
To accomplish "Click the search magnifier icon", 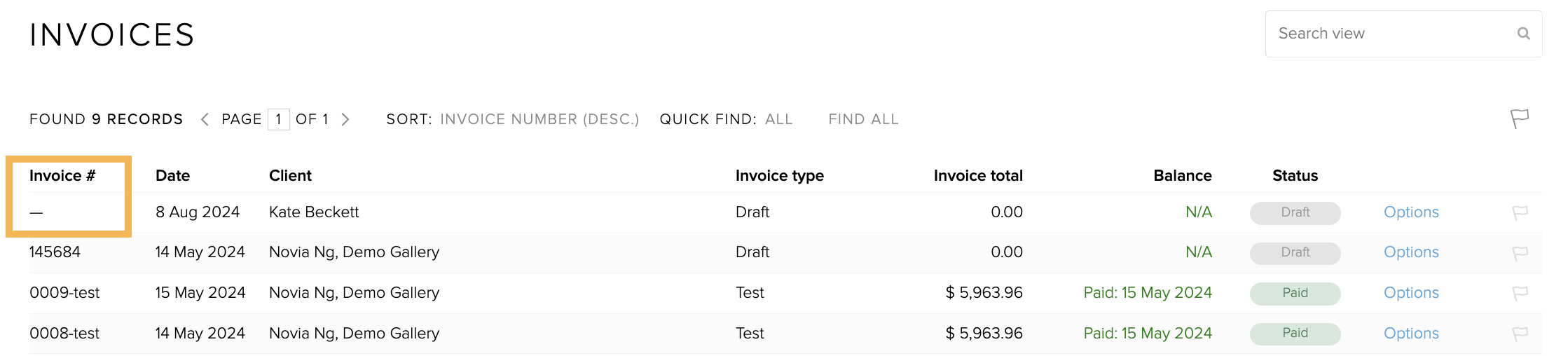I will 1523,34.
